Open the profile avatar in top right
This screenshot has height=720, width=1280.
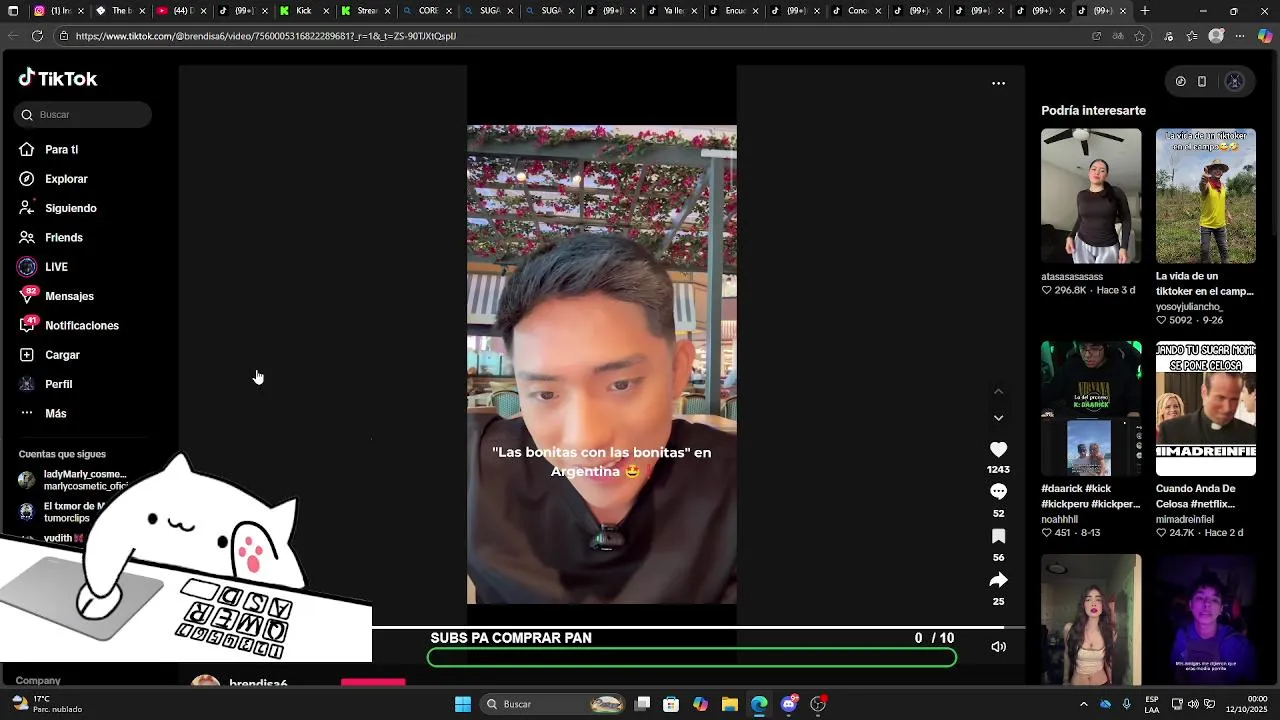click(x=1234, y=82)
